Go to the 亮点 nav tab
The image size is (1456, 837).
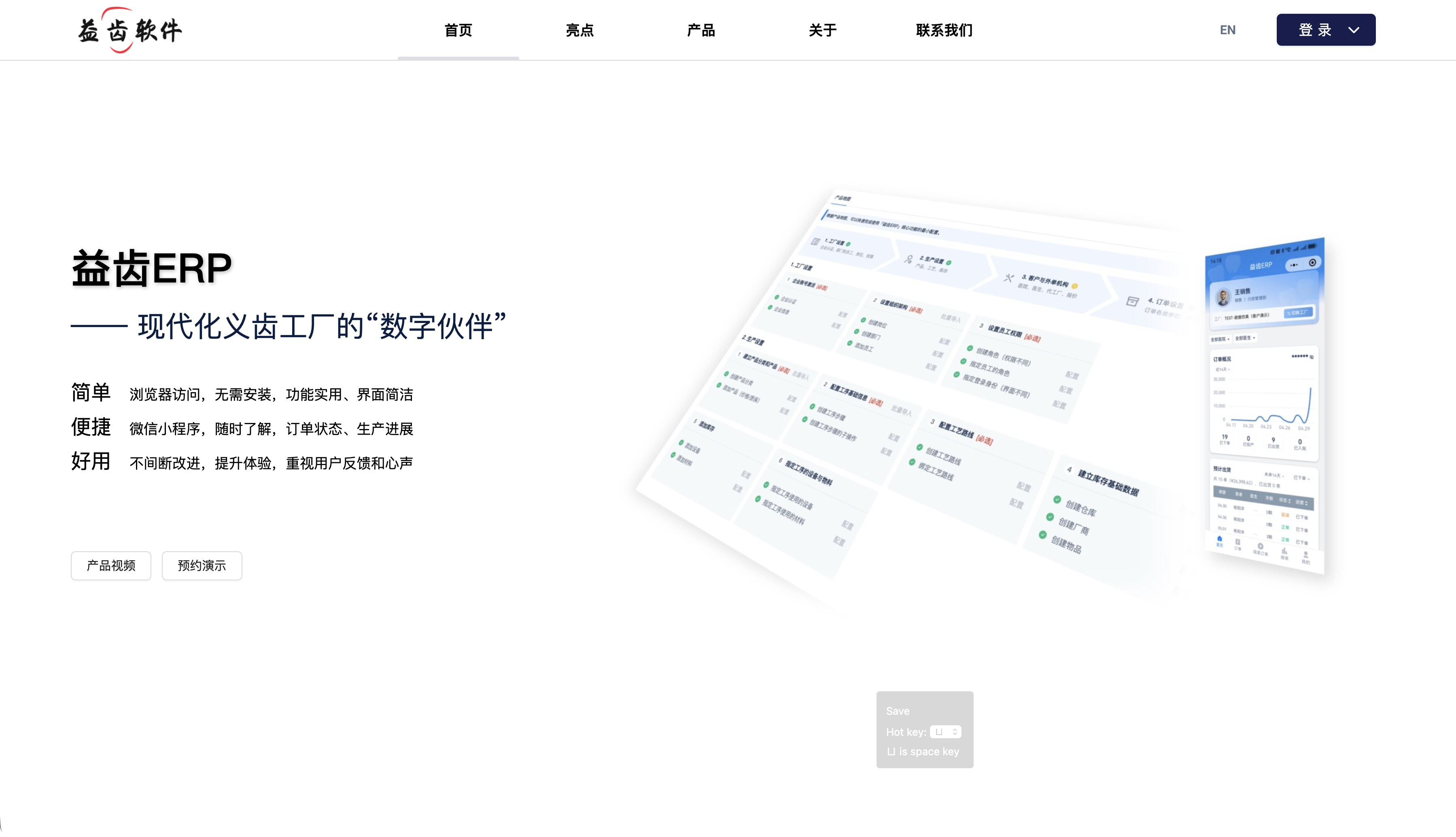click(579, 30)
